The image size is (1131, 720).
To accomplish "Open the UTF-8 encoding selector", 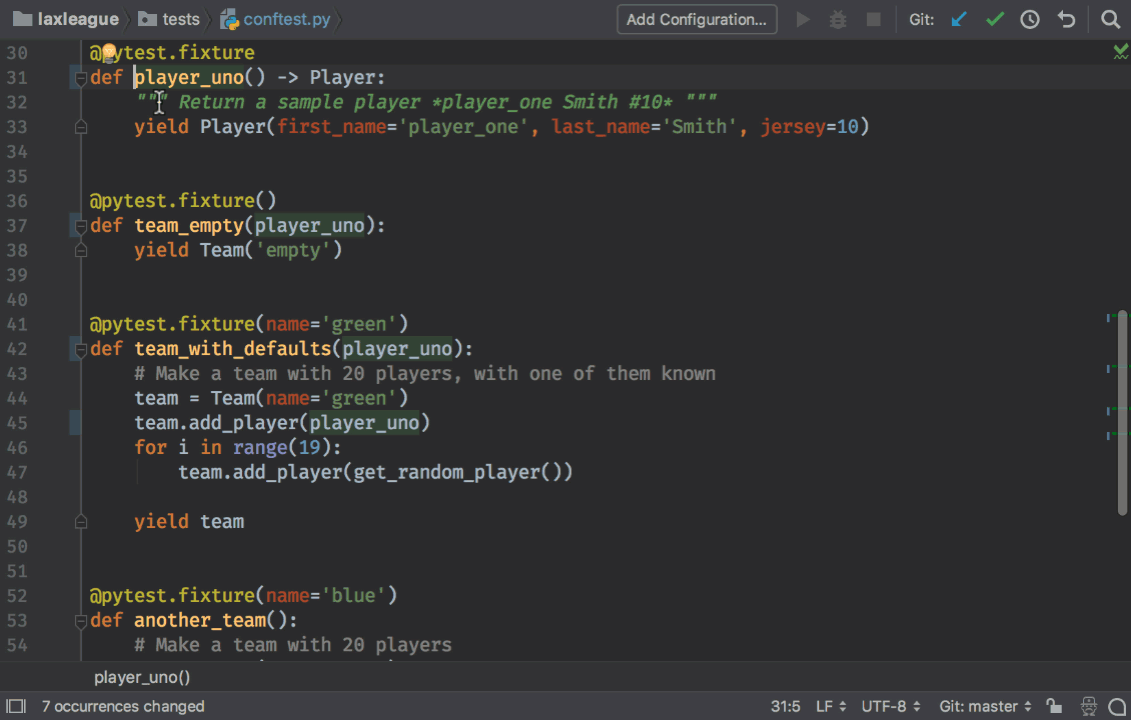I will [885, 706].
